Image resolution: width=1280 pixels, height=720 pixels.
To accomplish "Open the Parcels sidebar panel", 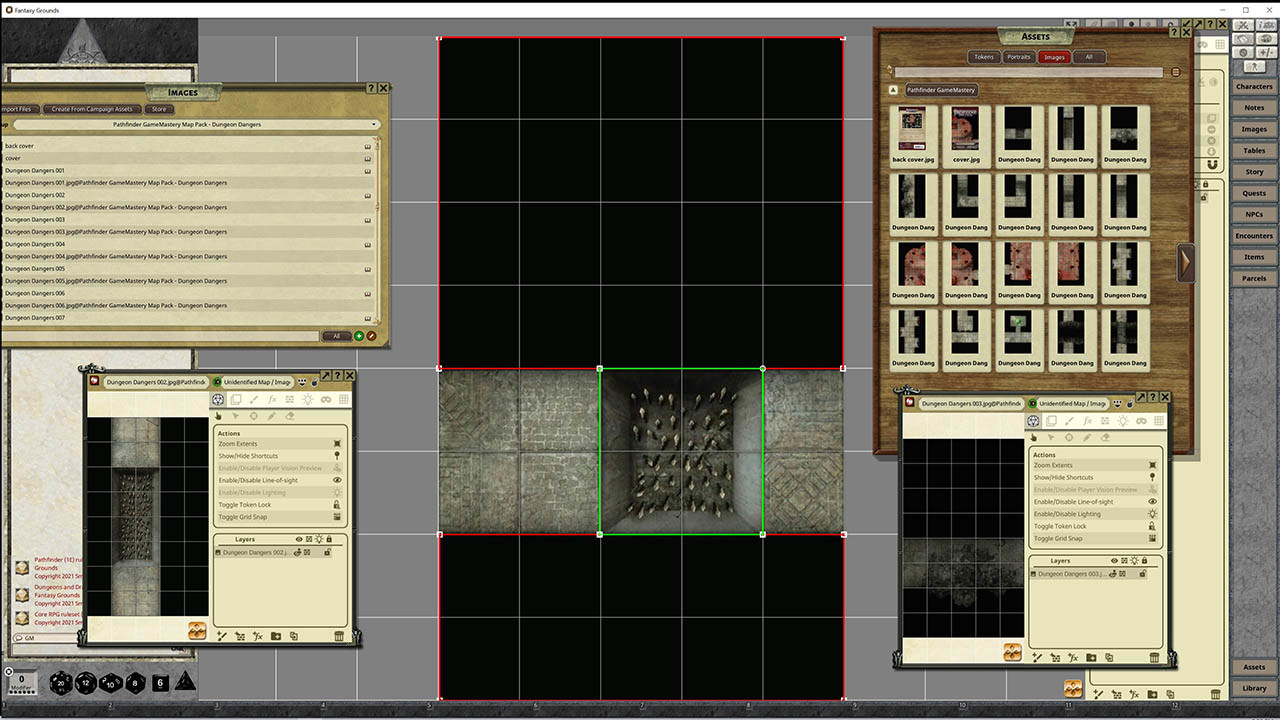I will [x=1254, y=278].
